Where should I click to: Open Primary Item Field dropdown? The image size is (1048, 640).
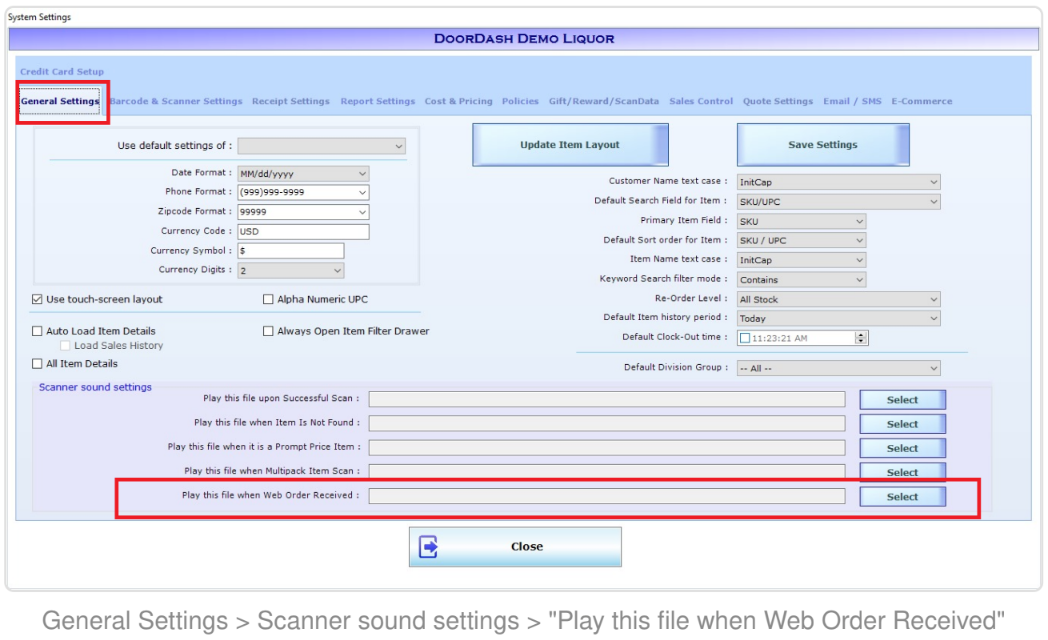pyautogui.click(x=801, y=221)
